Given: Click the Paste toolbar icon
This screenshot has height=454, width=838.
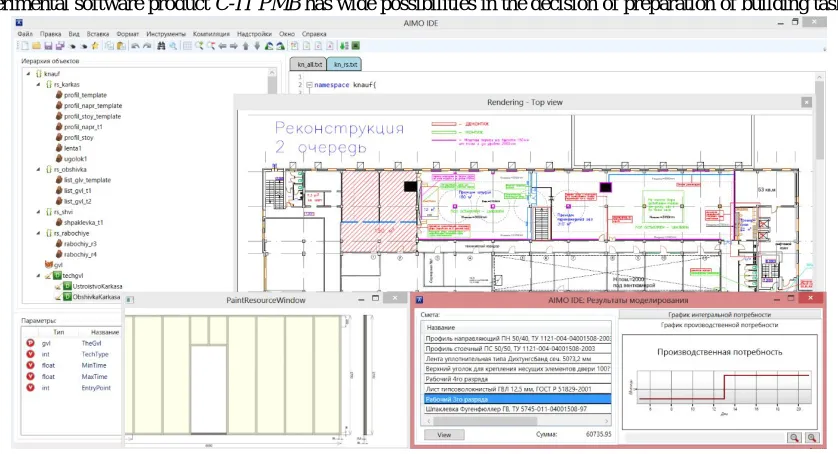Looking at the screenshot, I should [x=121, y=46].
